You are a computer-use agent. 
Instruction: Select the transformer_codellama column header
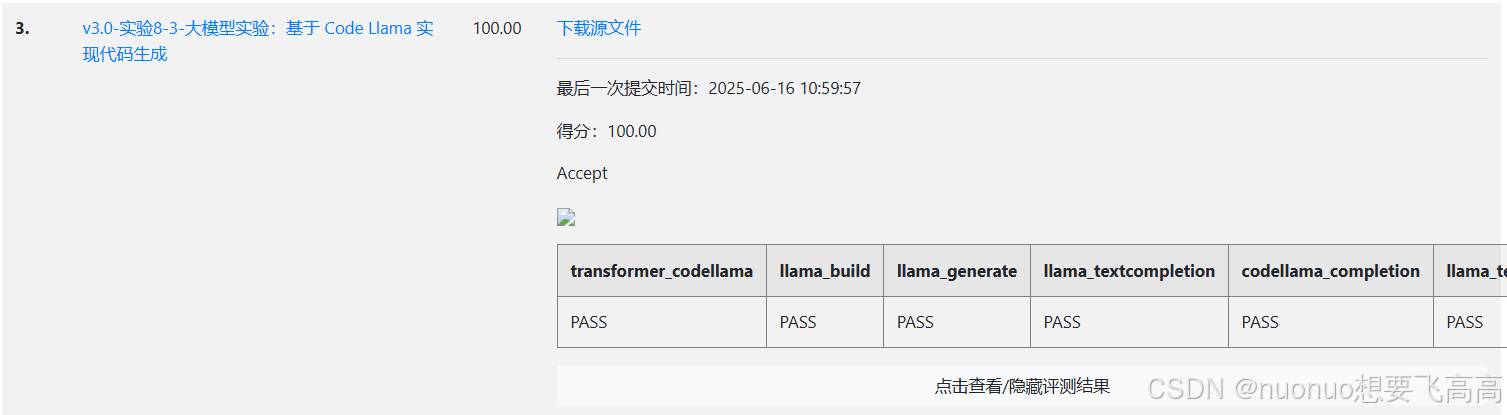662,271
